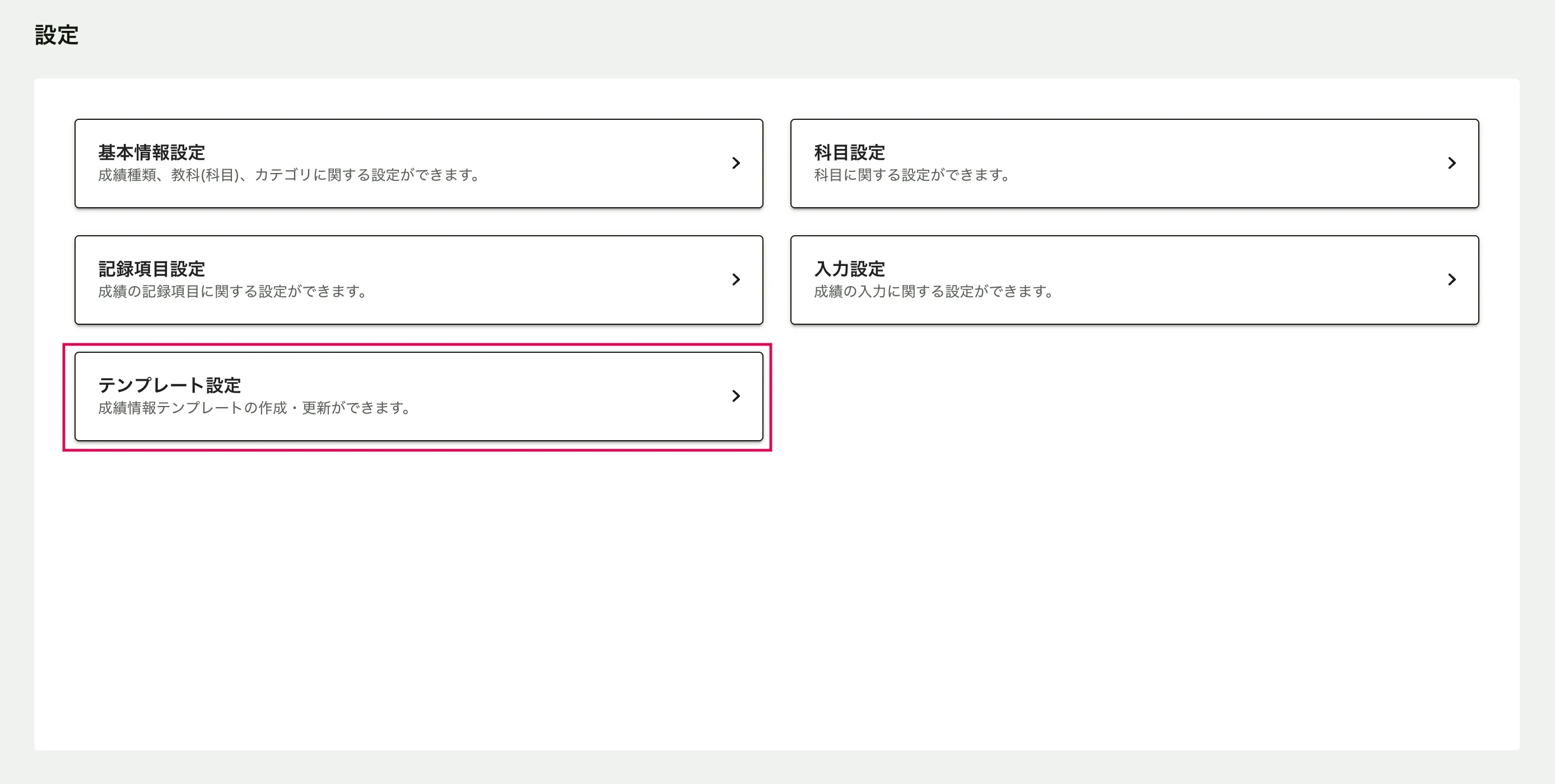This screenshot has width=1555, height=784.
Task: Open the 基本情報設定 title link
Action: pos(151,152)
